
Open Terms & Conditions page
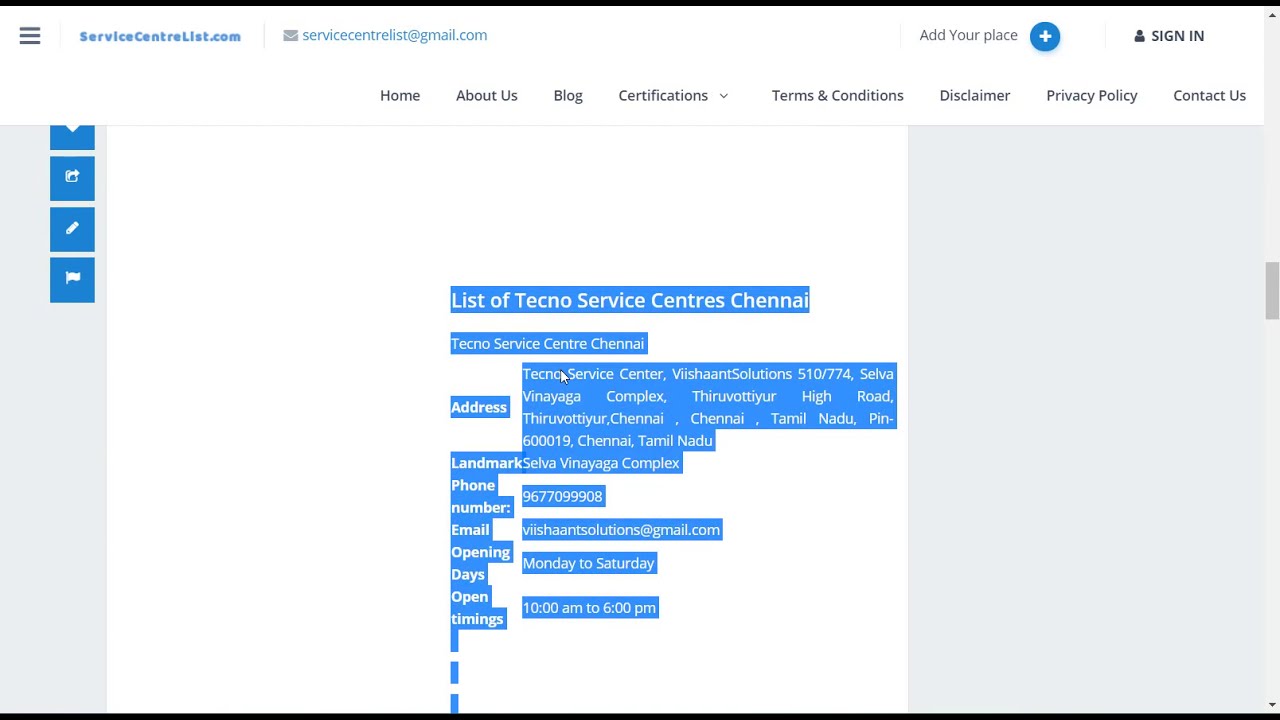pos(837,95)
